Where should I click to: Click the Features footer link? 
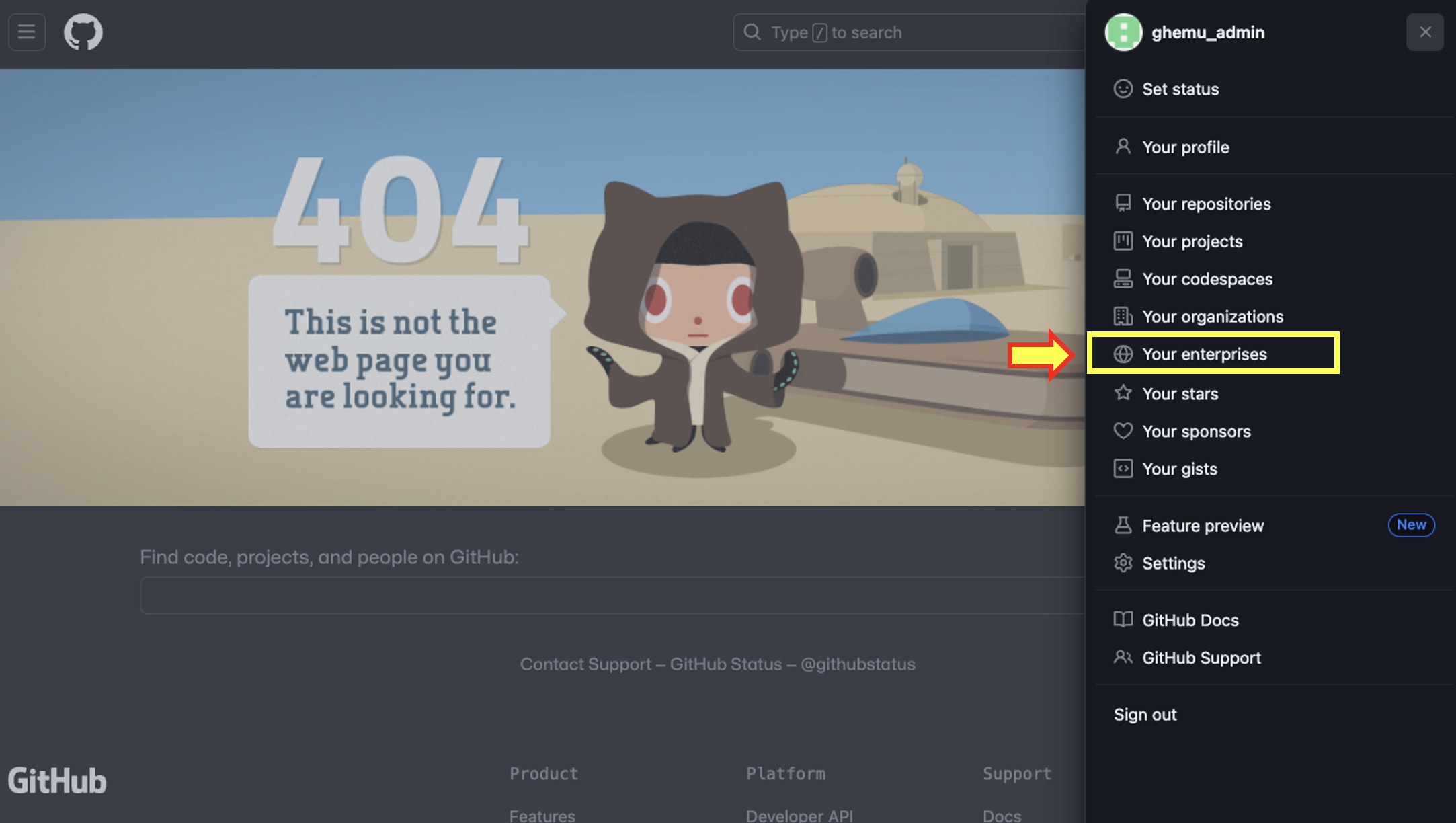pyautogui.click(x=542, y=816)
